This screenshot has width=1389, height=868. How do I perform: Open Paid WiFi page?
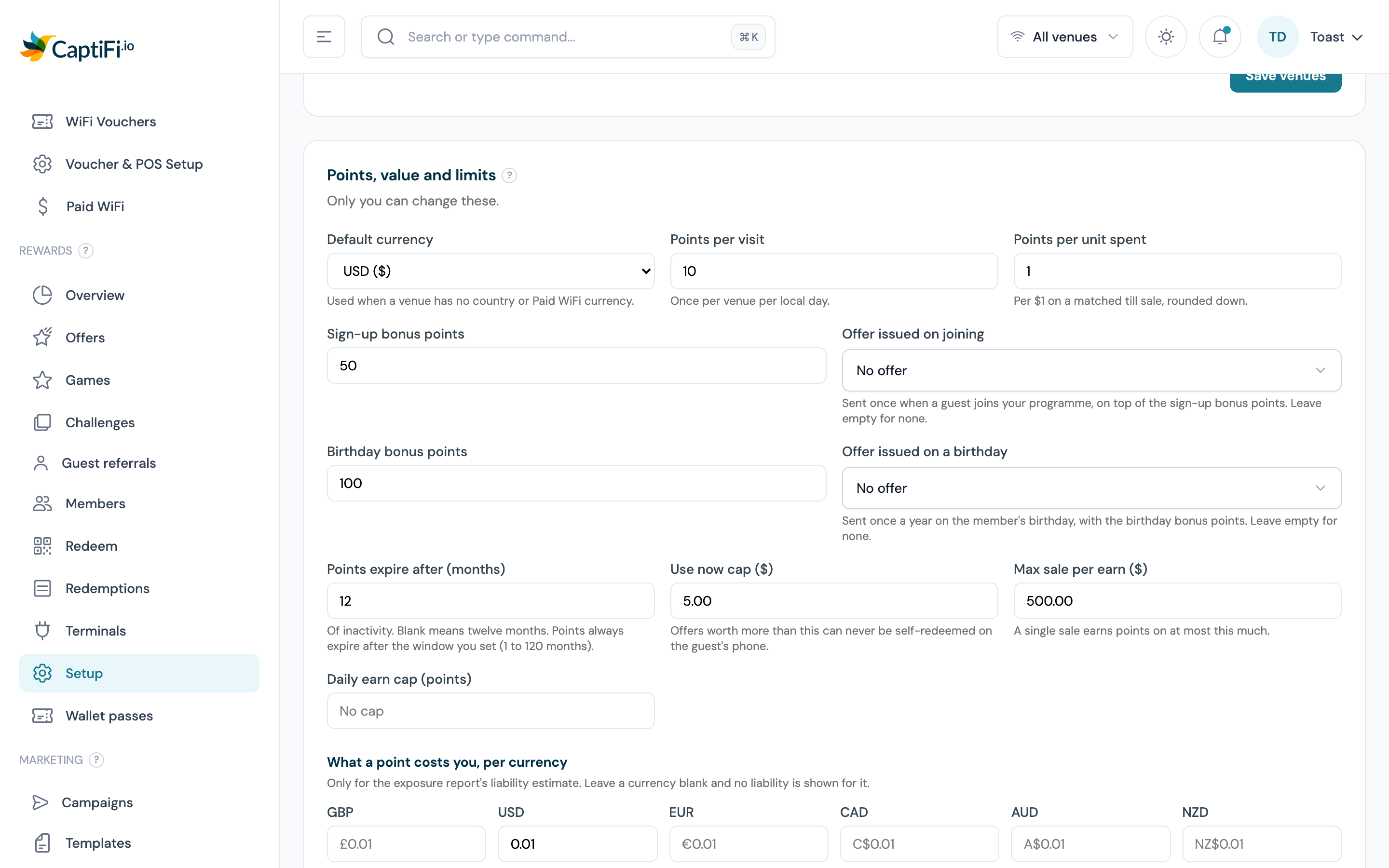(139, 207)
